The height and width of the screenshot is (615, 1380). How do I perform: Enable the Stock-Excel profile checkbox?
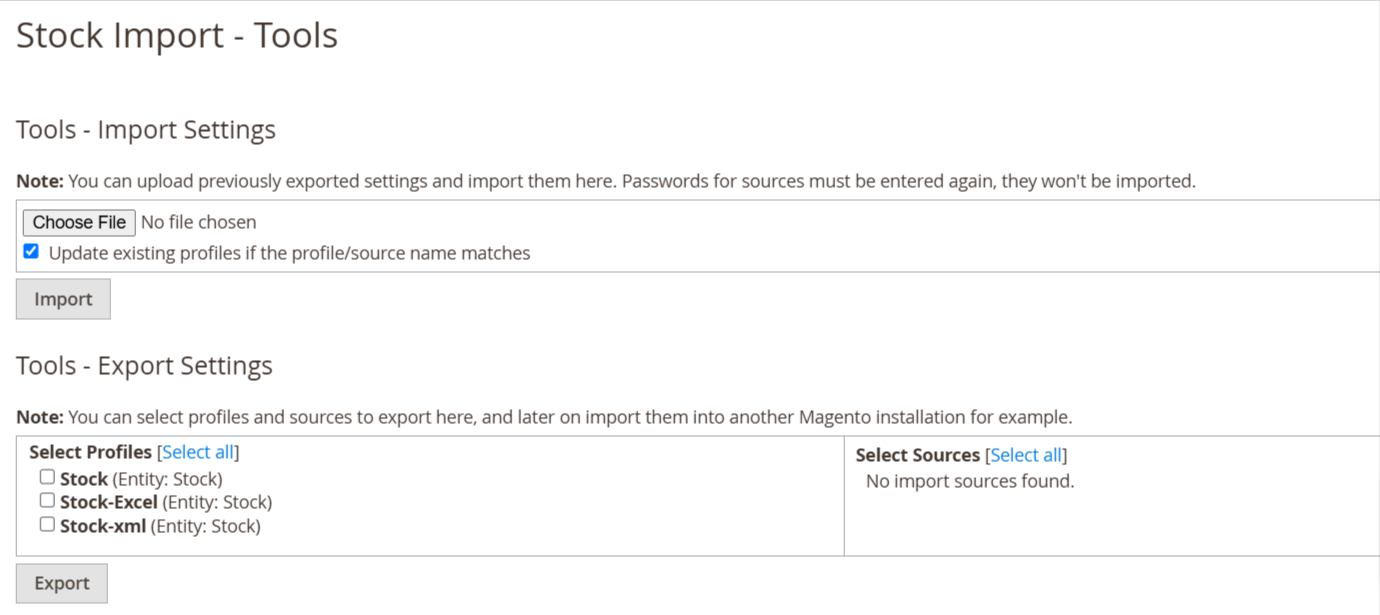coord(47,500)
